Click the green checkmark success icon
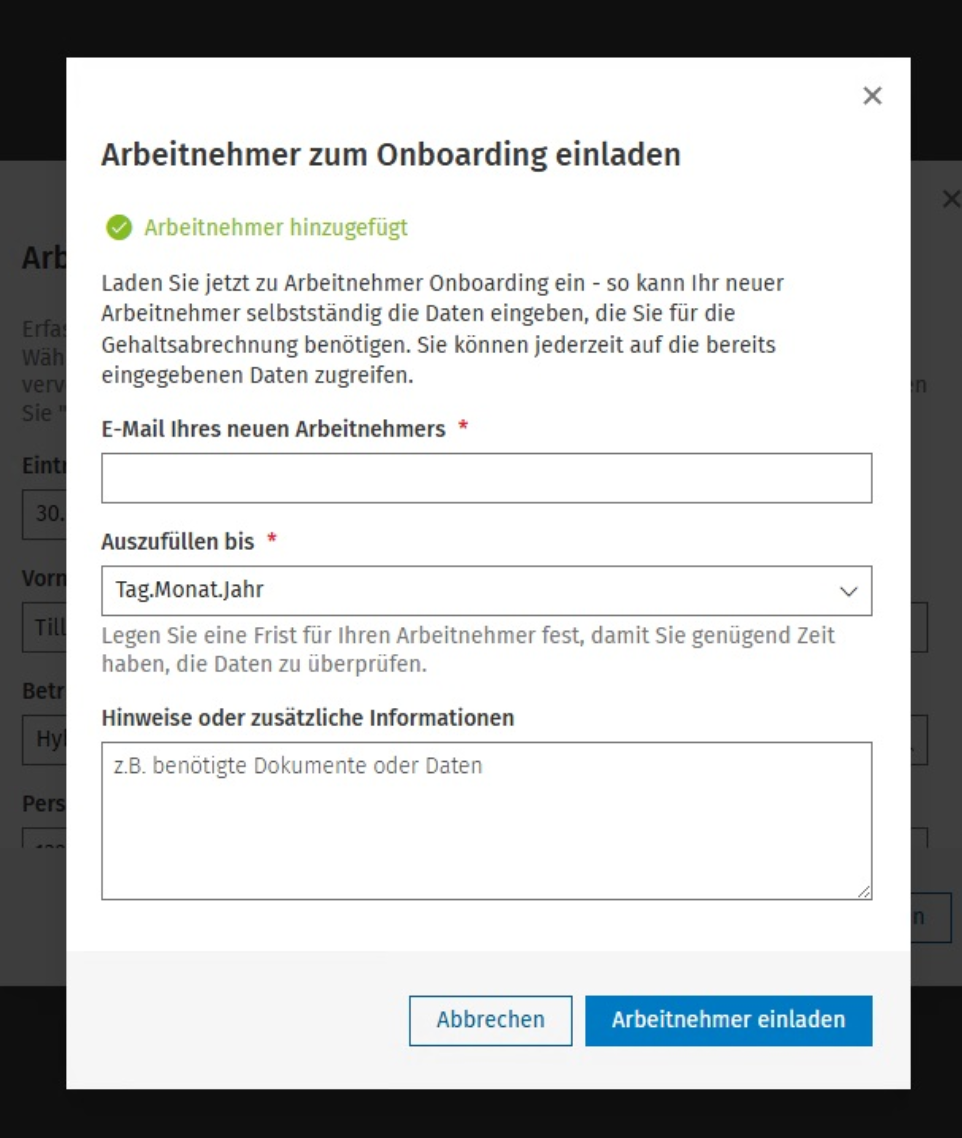This screenshot has width=962, height=1138. (x=119, y=227)
